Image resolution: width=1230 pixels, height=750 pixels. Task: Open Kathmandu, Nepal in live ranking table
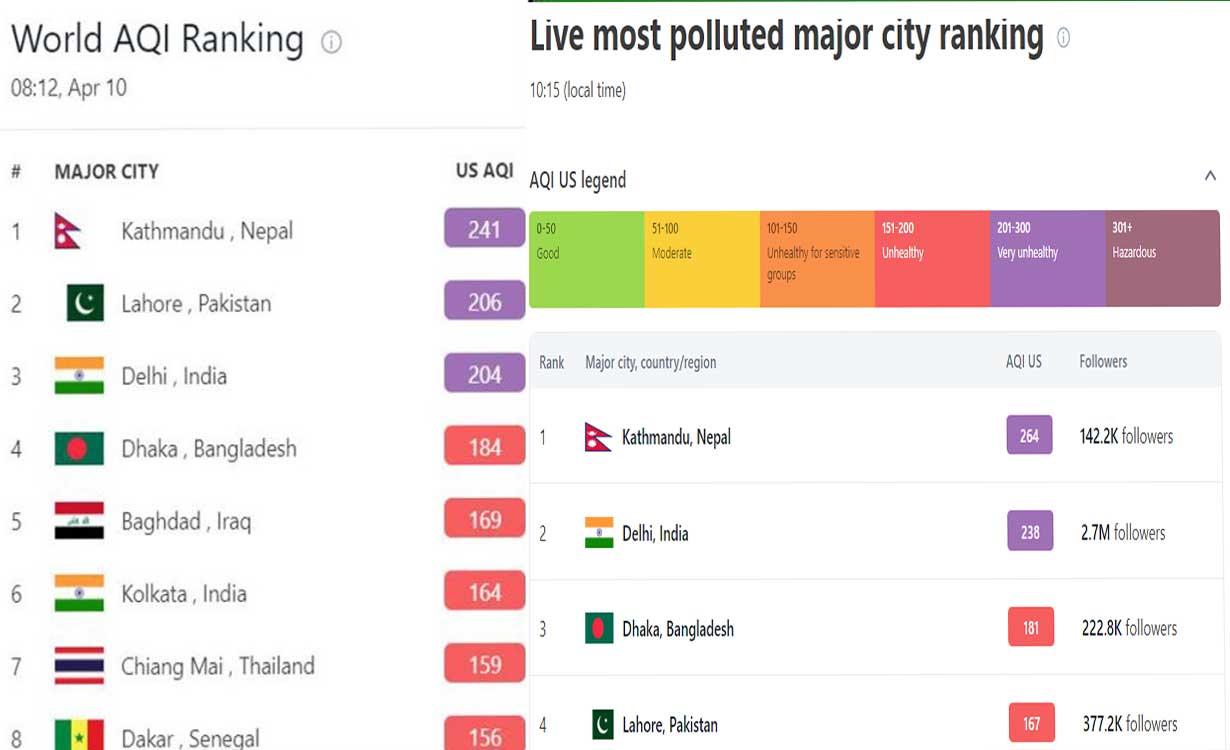pyautogui.click(x=676, y=437)
